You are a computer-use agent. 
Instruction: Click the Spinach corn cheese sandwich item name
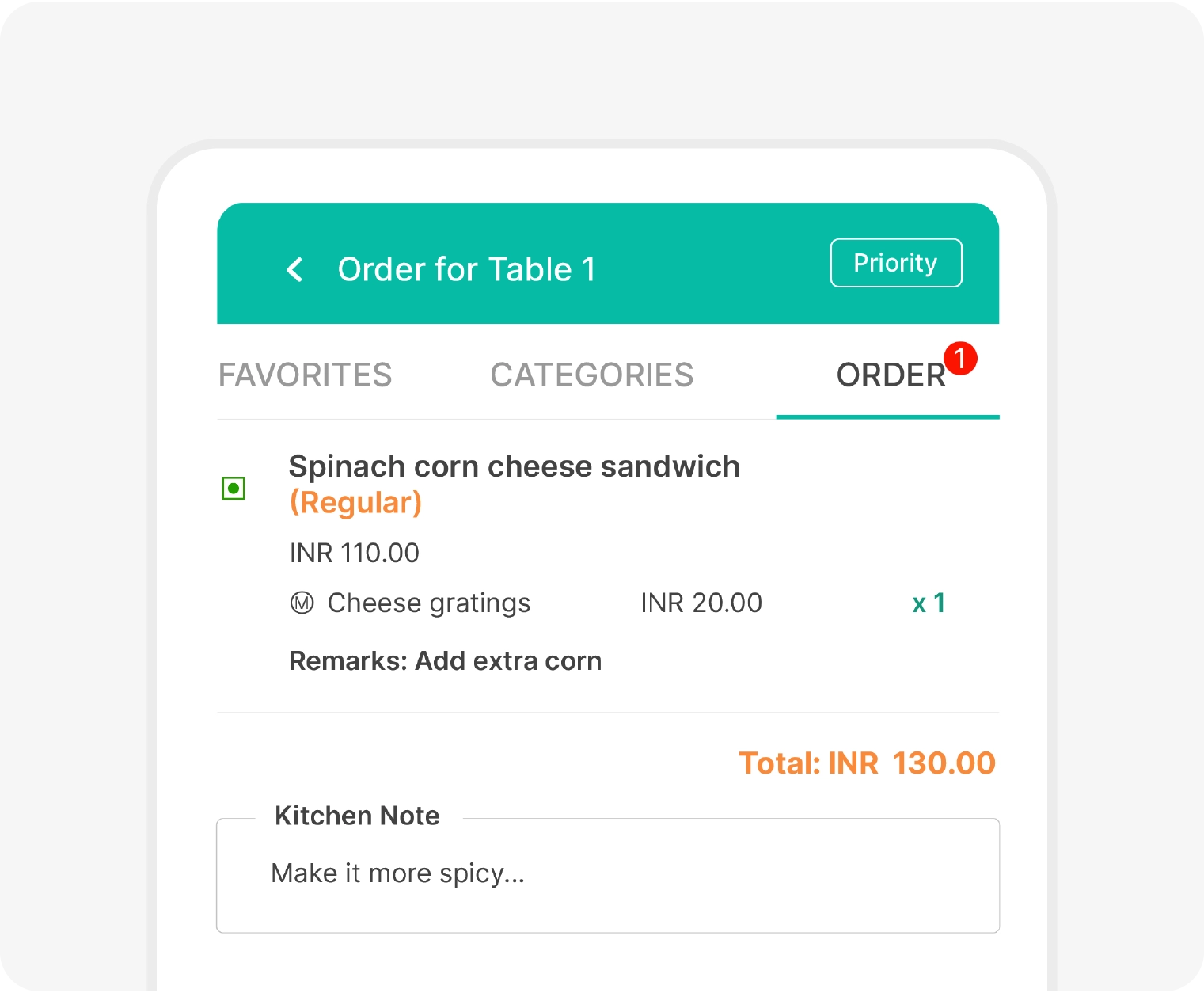[x=515, y=466]
